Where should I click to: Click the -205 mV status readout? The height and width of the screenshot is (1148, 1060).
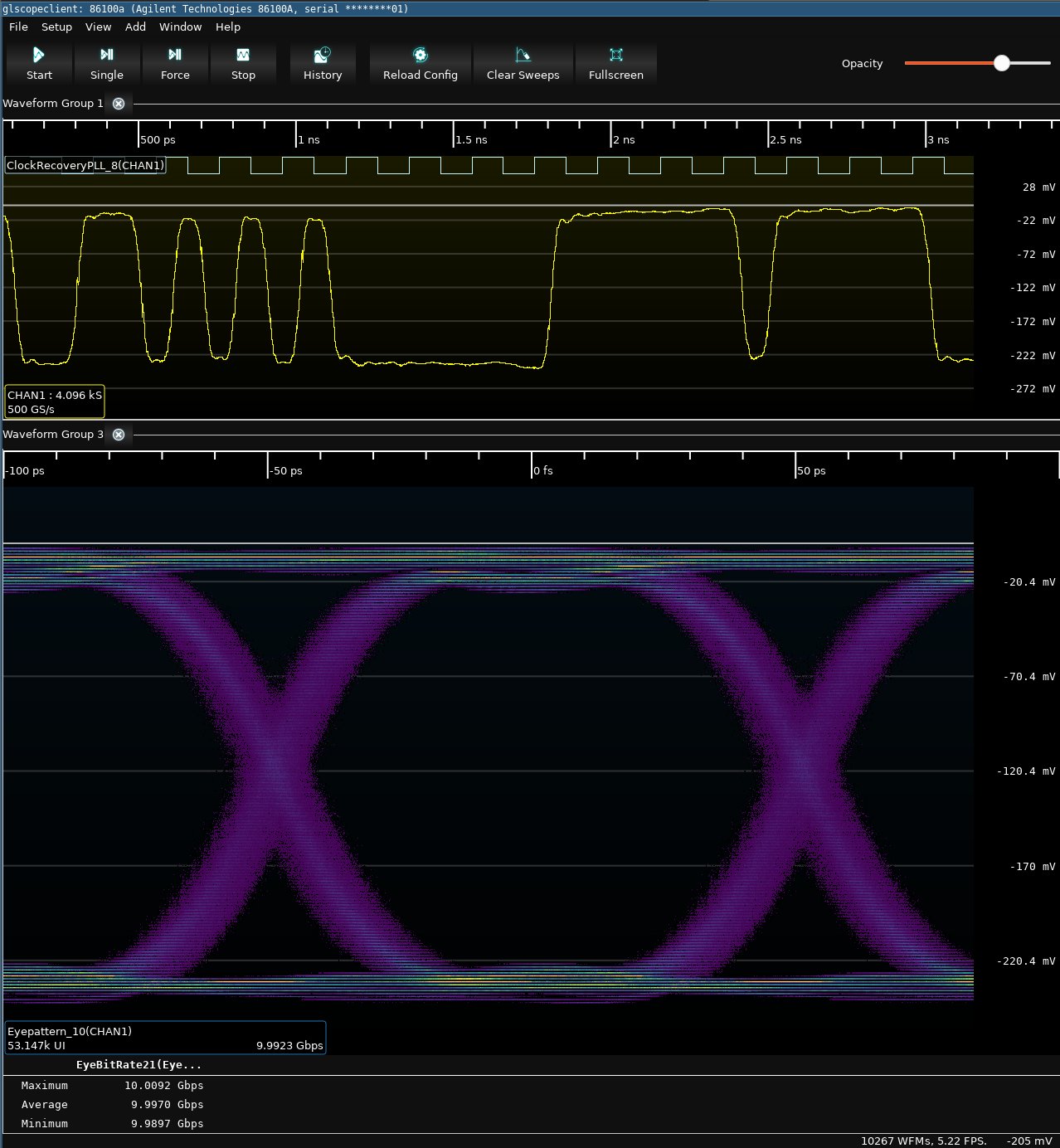1029,1141
